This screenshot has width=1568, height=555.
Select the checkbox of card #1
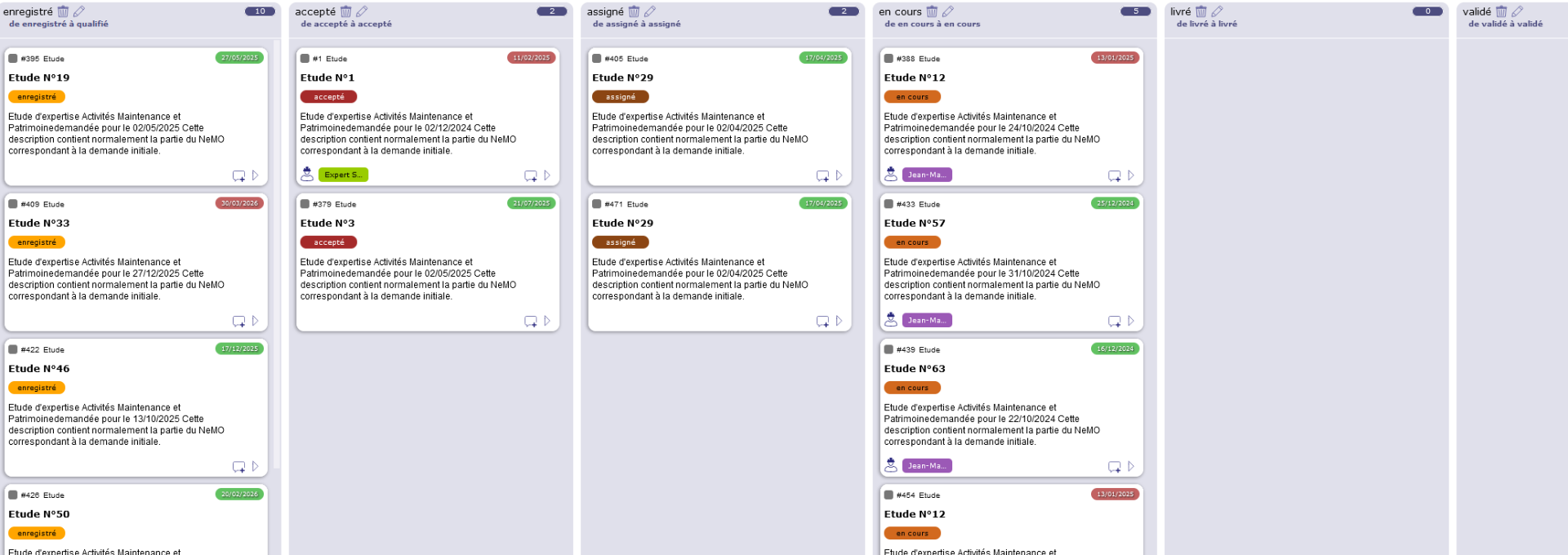[x=305, y=59]
